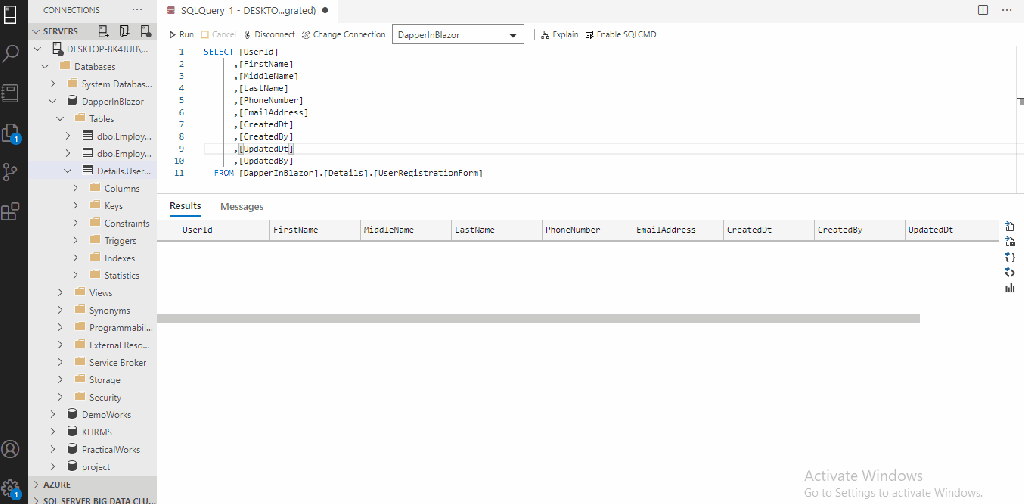The width and height of the screenshot is (1024, 504).
Task: Click the Manage gear icon
Action: tap(12, 489)
